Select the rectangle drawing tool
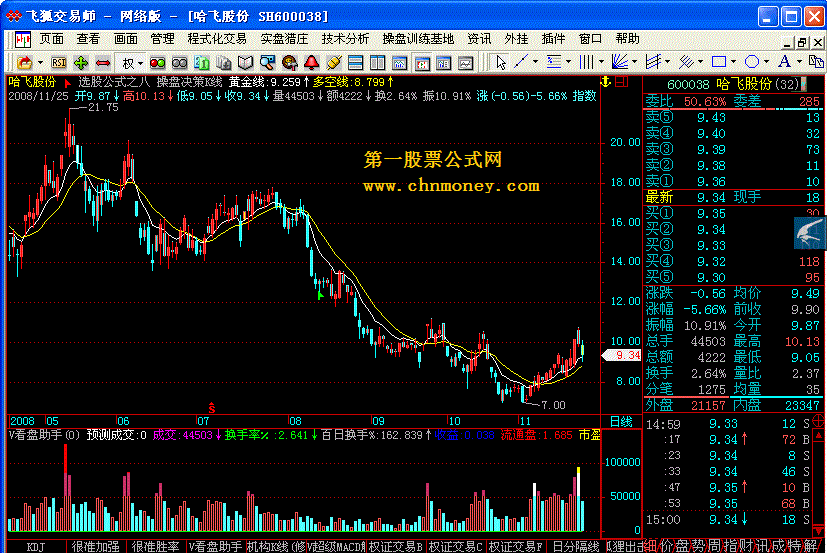The image size is (827, 553). 719,62
